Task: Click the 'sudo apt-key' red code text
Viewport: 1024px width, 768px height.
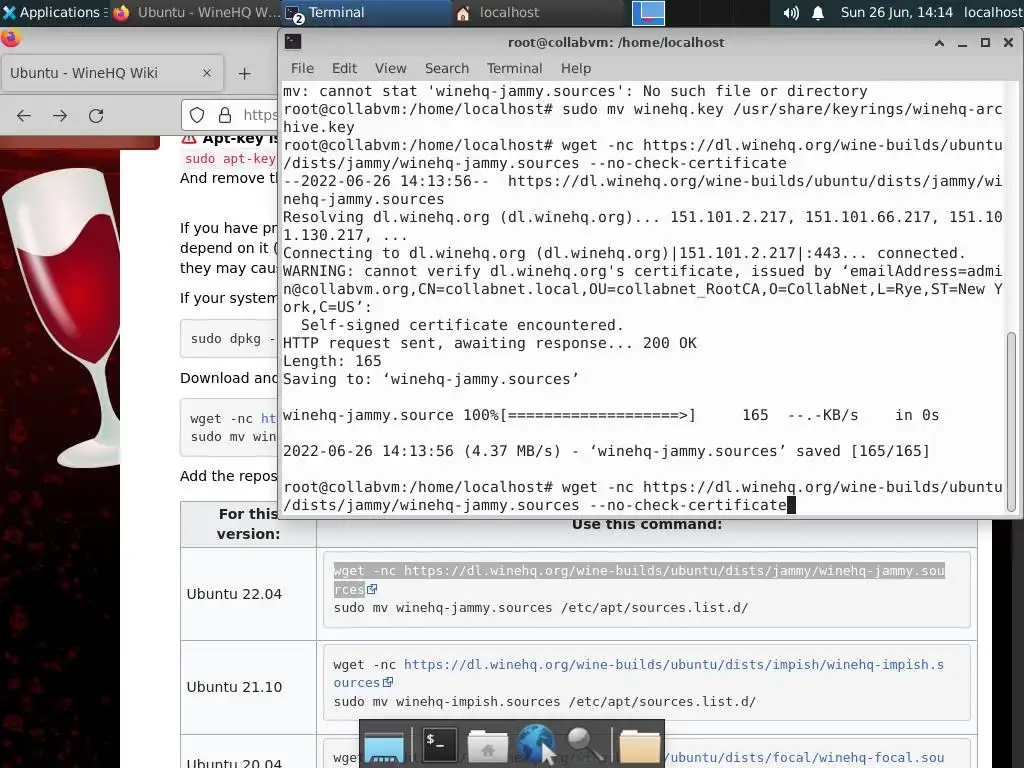Action: point(230,159)
